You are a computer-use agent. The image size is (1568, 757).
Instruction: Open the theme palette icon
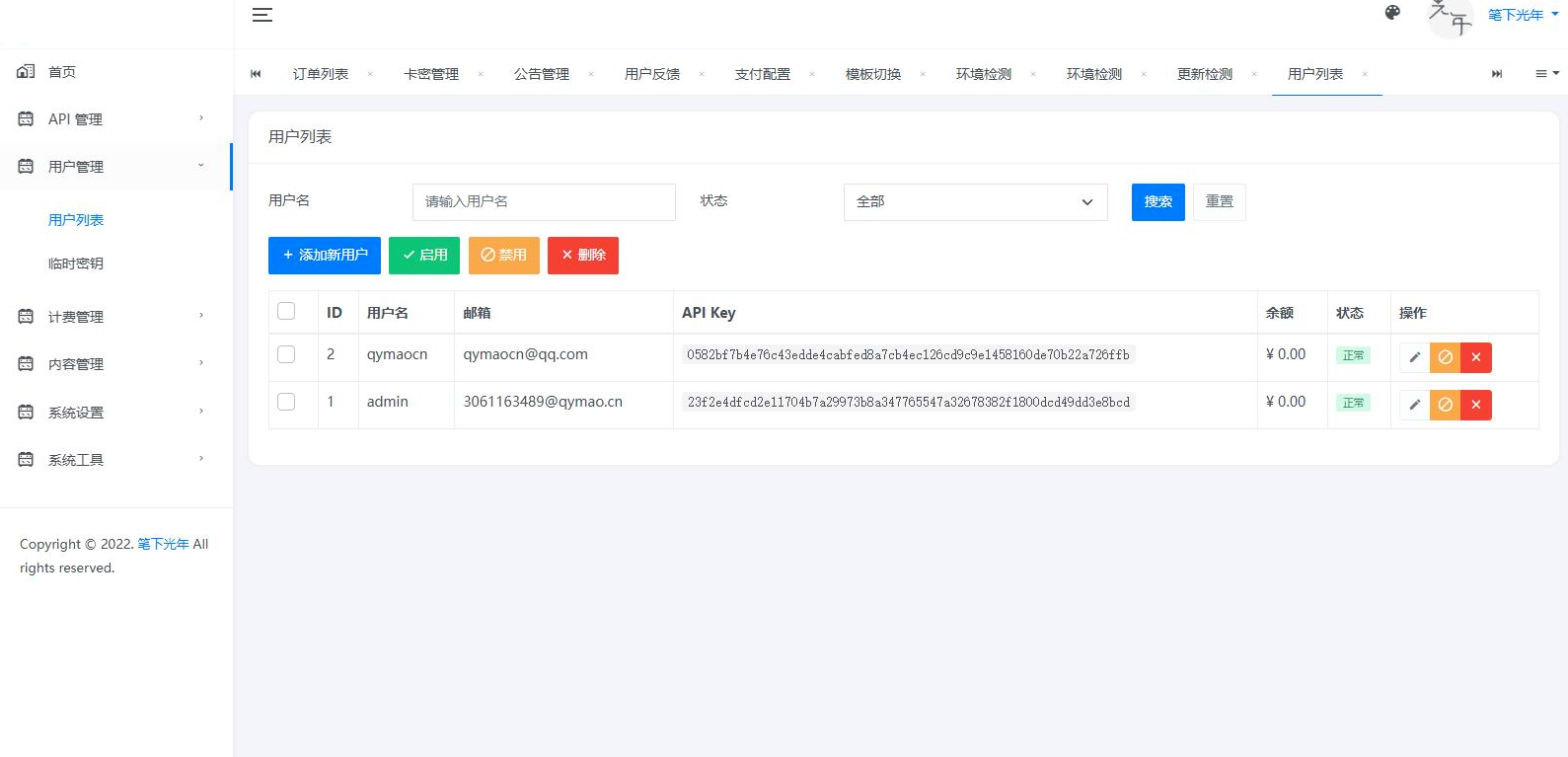point(1392,13)
